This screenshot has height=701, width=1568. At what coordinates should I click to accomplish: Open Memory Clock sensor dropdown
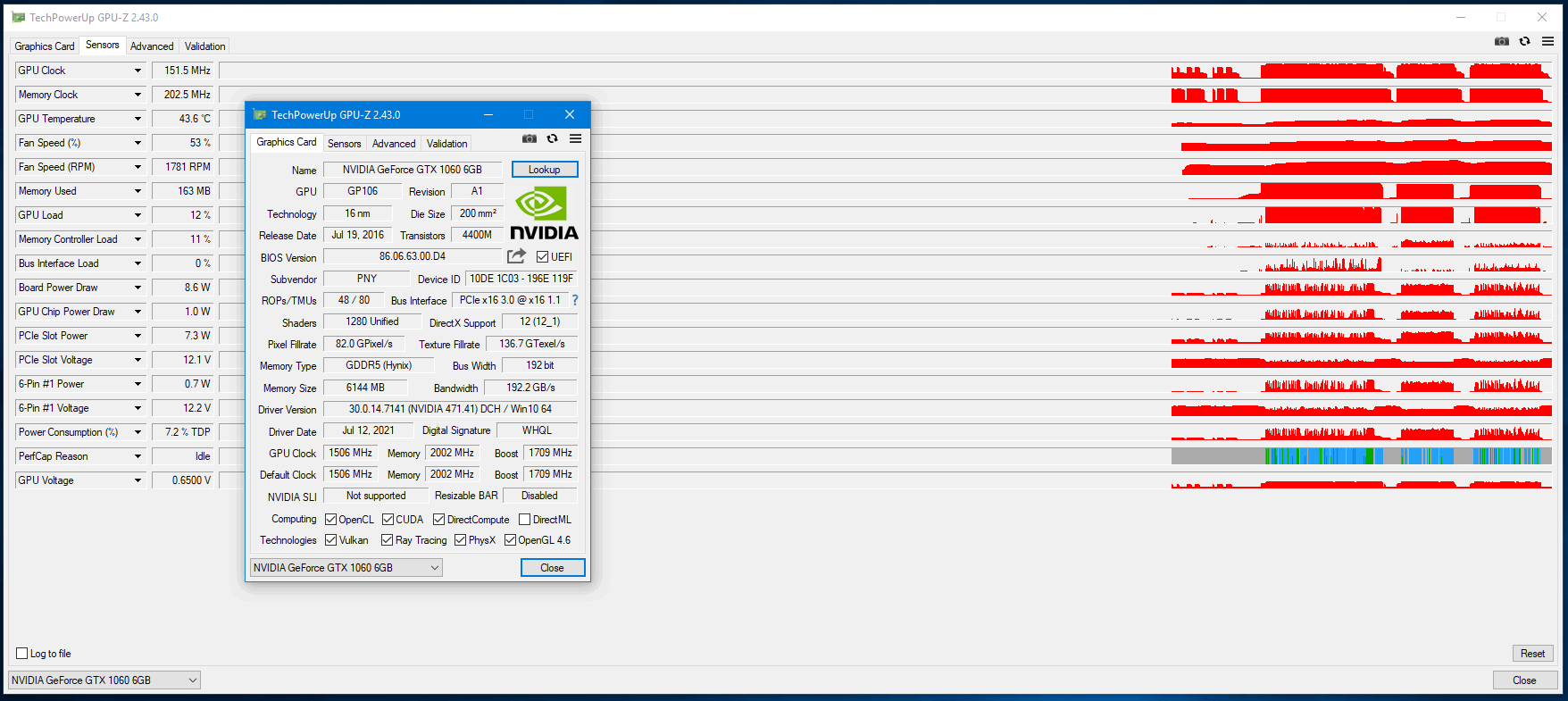(x=138, y=95)
